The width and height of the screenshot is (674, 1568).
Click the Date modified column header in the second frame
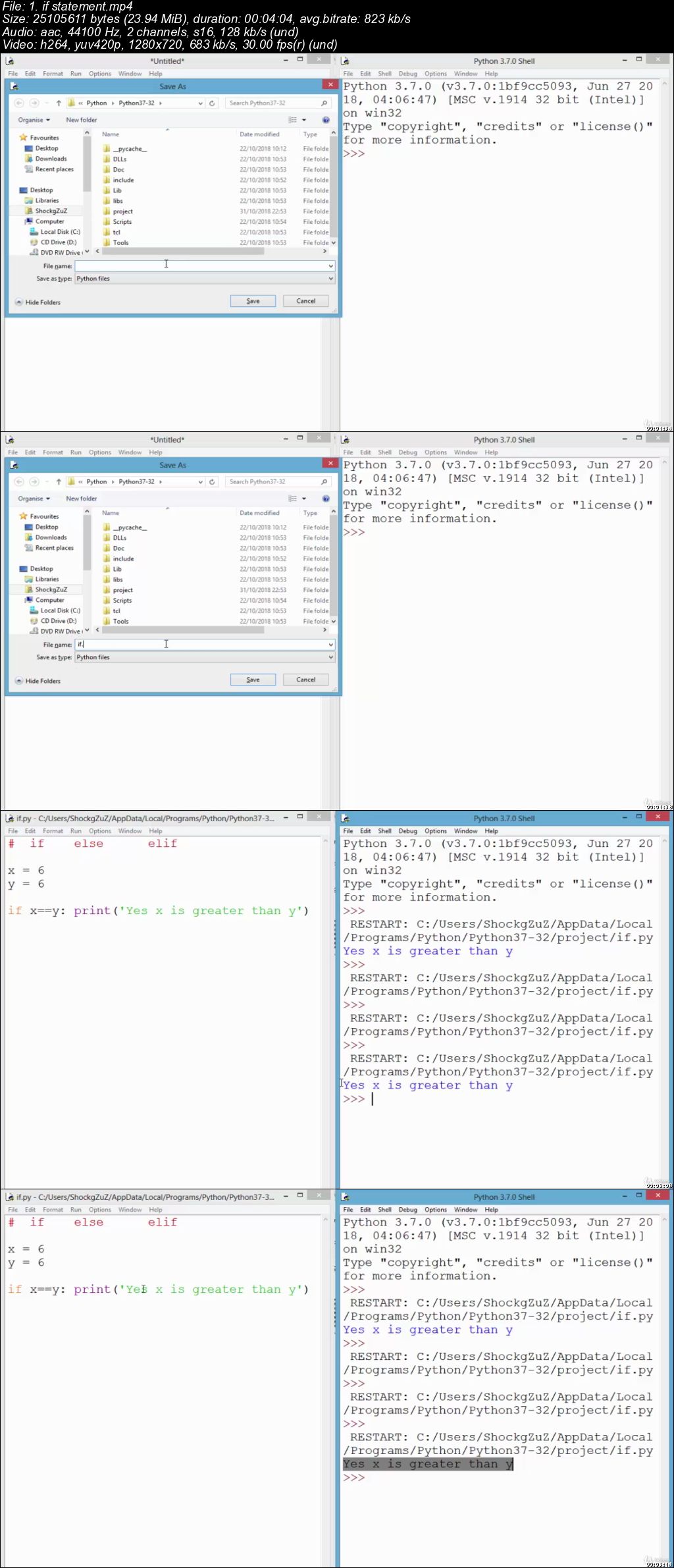(259, 513)
